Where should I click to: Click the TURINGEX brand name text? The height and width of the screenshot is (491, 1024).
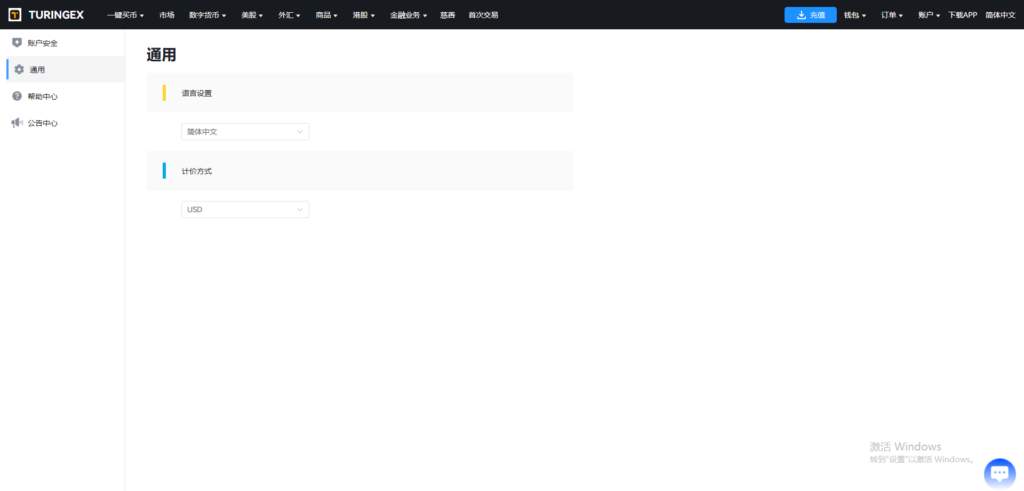click(56, 15)
